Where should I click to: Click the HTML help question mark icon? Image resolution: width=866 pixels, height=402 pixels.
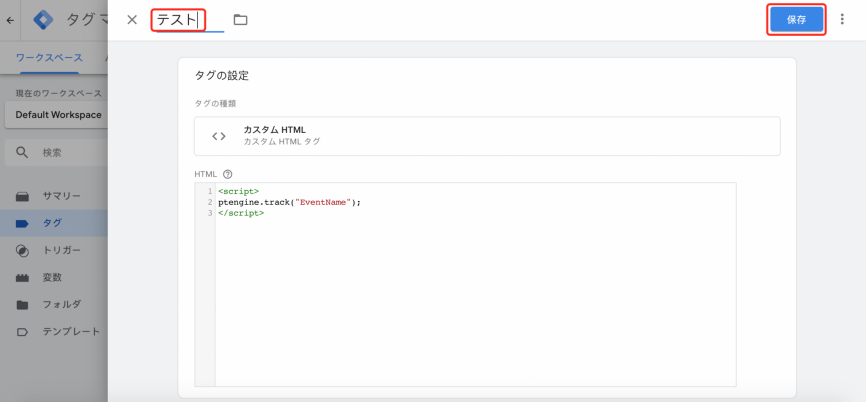[x=228, y=174]
